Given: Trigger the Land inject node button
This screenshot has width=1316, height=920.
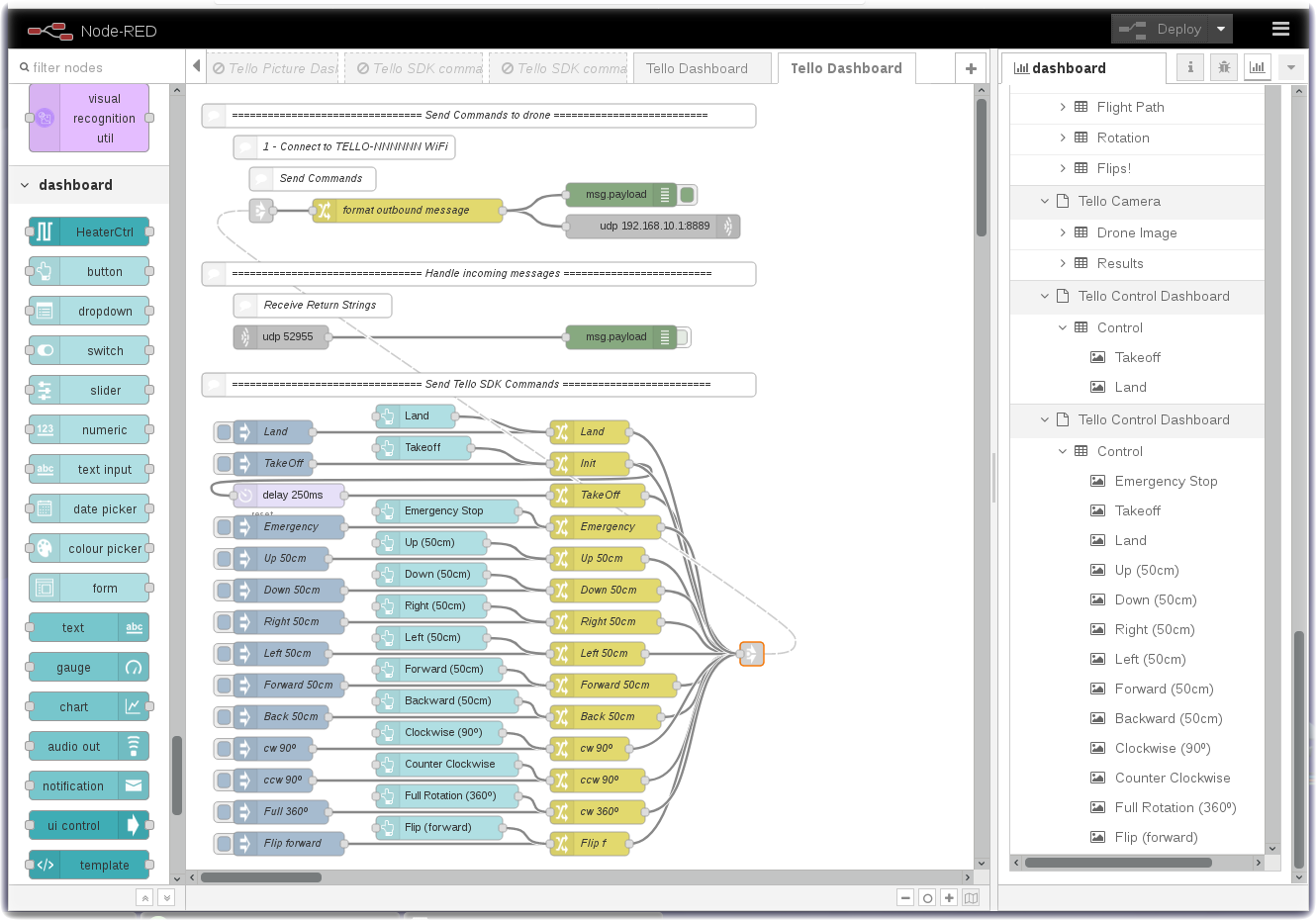Looking at the screenshot, I should click(225, 432).
